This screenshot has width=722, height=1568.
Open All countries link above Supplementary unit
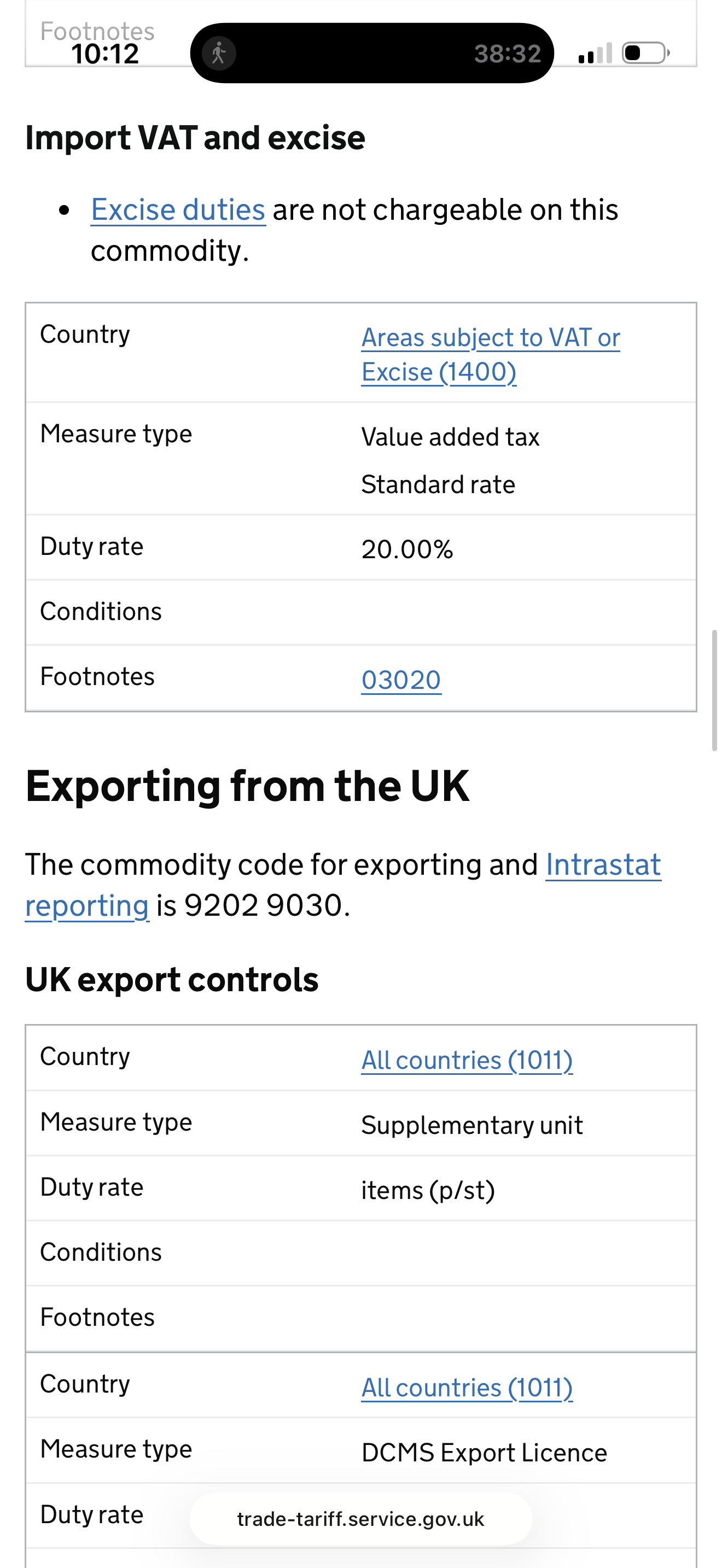coord(467,1060)
